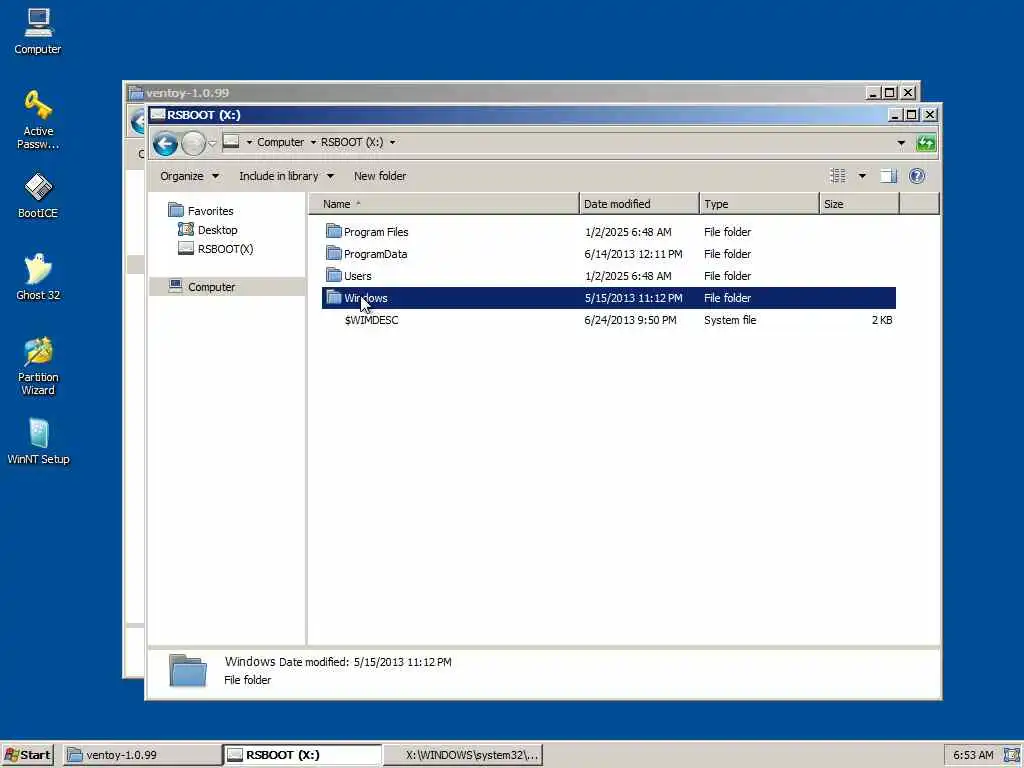This screenshot has height=768, width=1024.
Task: Sort by Date modified column header
Action: click(x=639, y=204)
